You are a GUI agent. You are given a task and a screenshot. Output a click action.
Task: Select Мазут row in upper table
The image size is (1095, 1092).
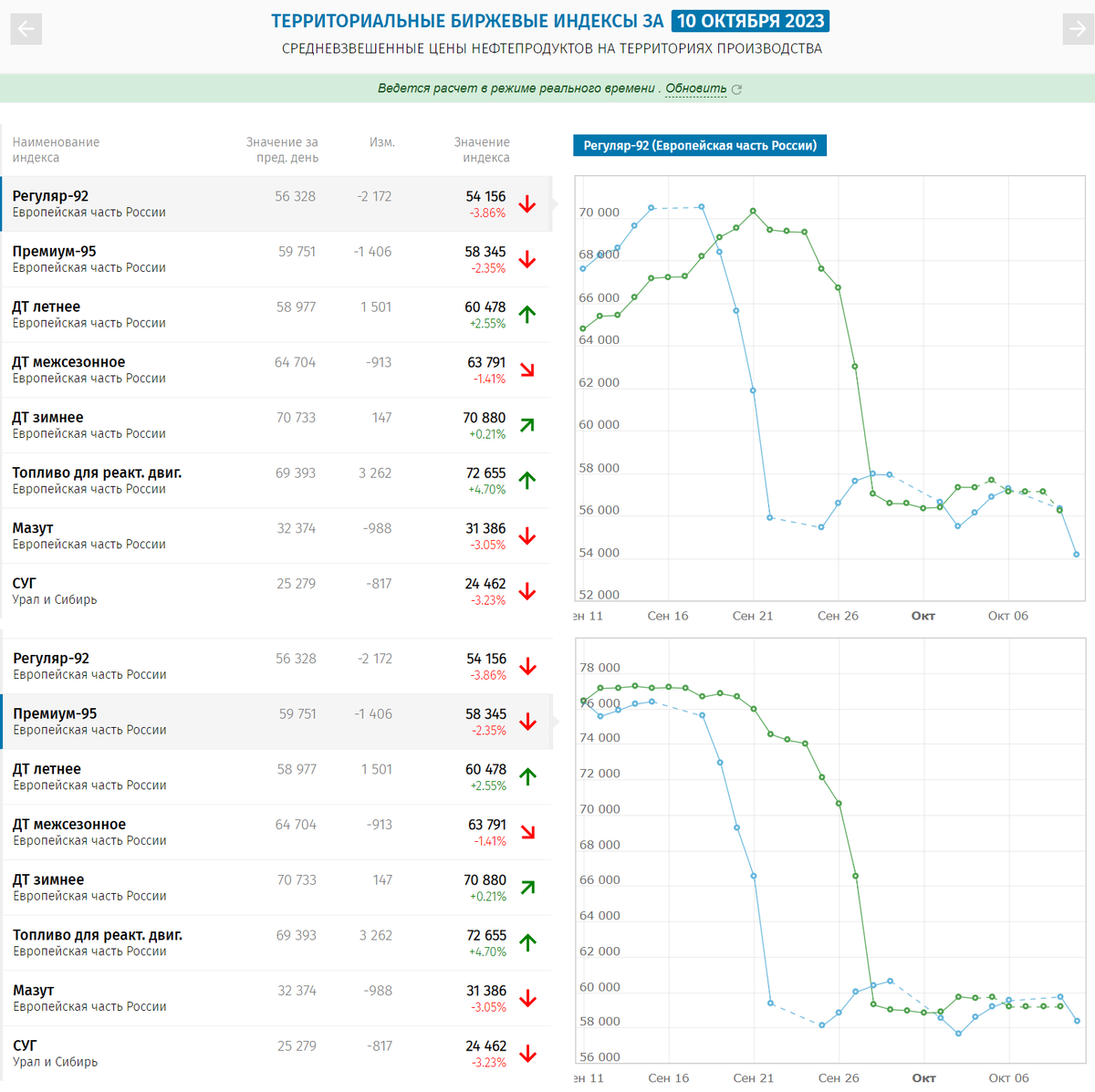[276, 536]
